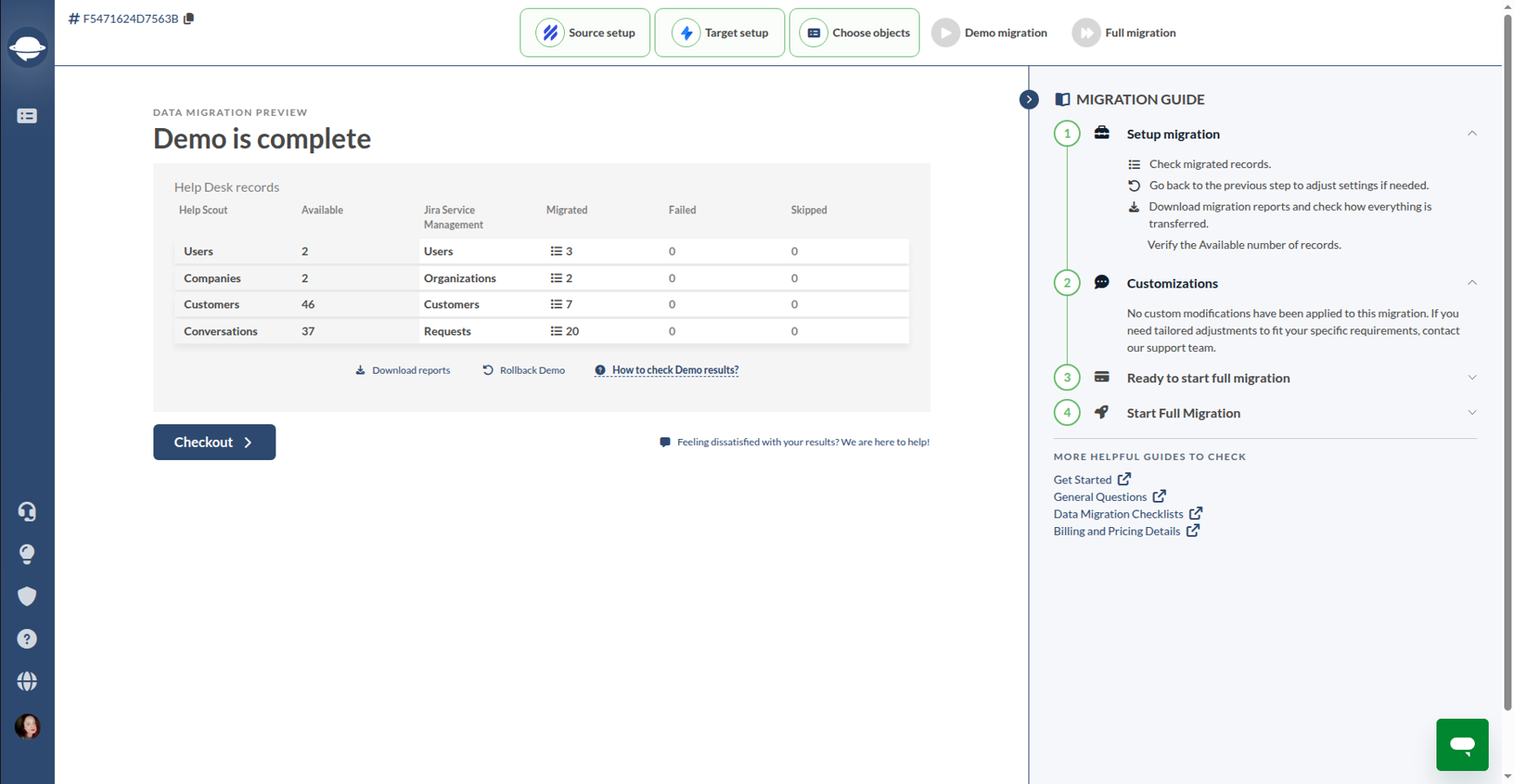This screenshot has width=1514, height=784.
Task: View the migrated Organizations list icon
Action: 556,278
